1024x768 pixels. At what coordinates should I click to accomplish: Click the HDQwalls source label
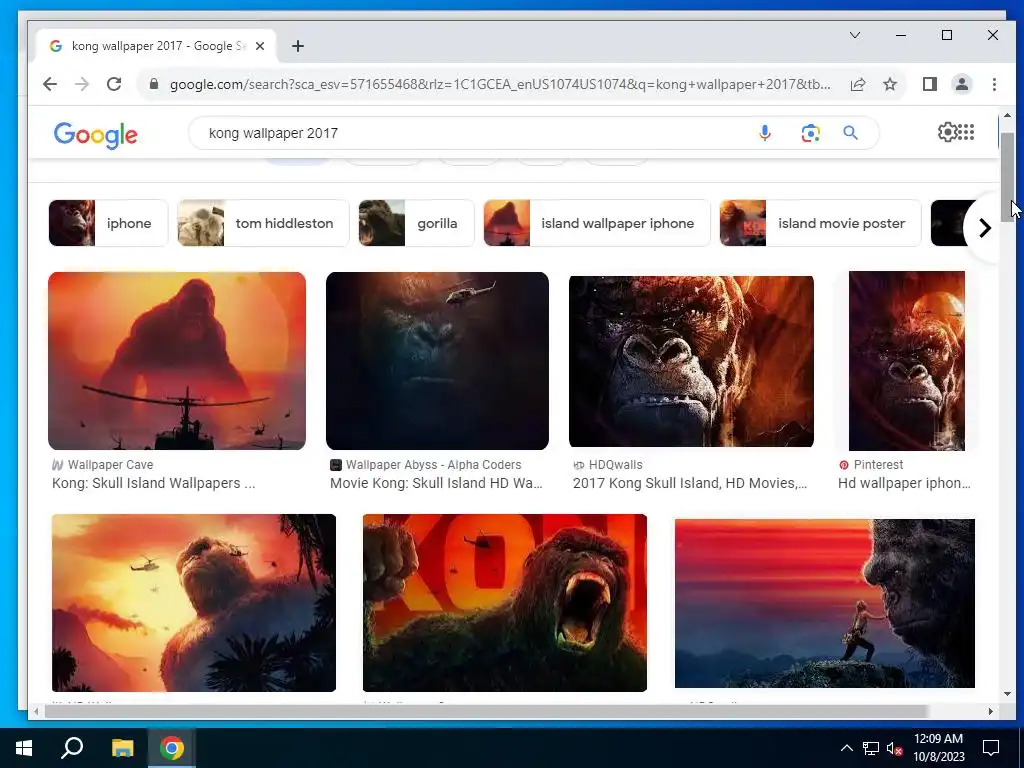(616, 465)
